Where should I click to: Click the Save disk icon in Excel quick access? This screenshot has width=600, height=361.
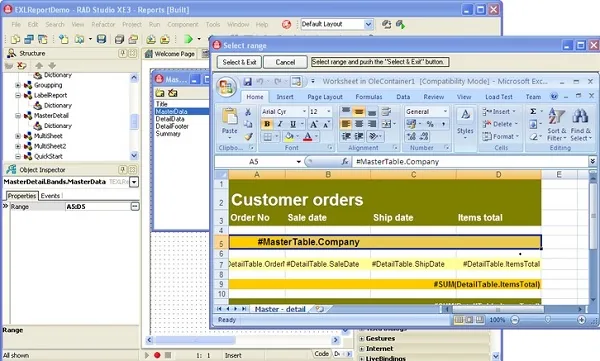248,82
